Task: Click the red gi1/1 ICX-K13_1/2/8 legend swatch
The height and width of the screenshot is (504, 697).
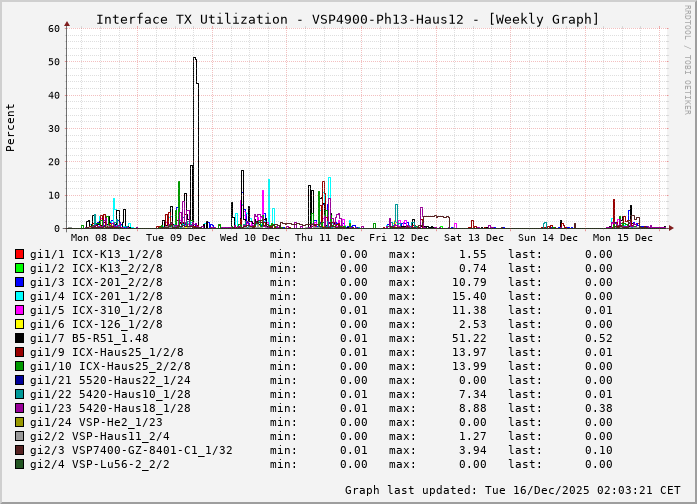Action: pos(19,255)
